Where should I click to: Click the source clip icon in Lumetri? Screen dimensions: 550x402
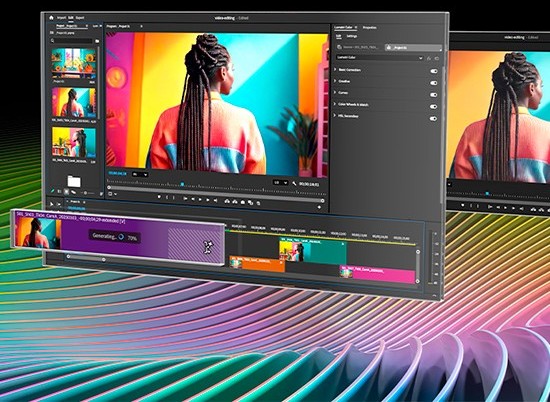point(339,46)
